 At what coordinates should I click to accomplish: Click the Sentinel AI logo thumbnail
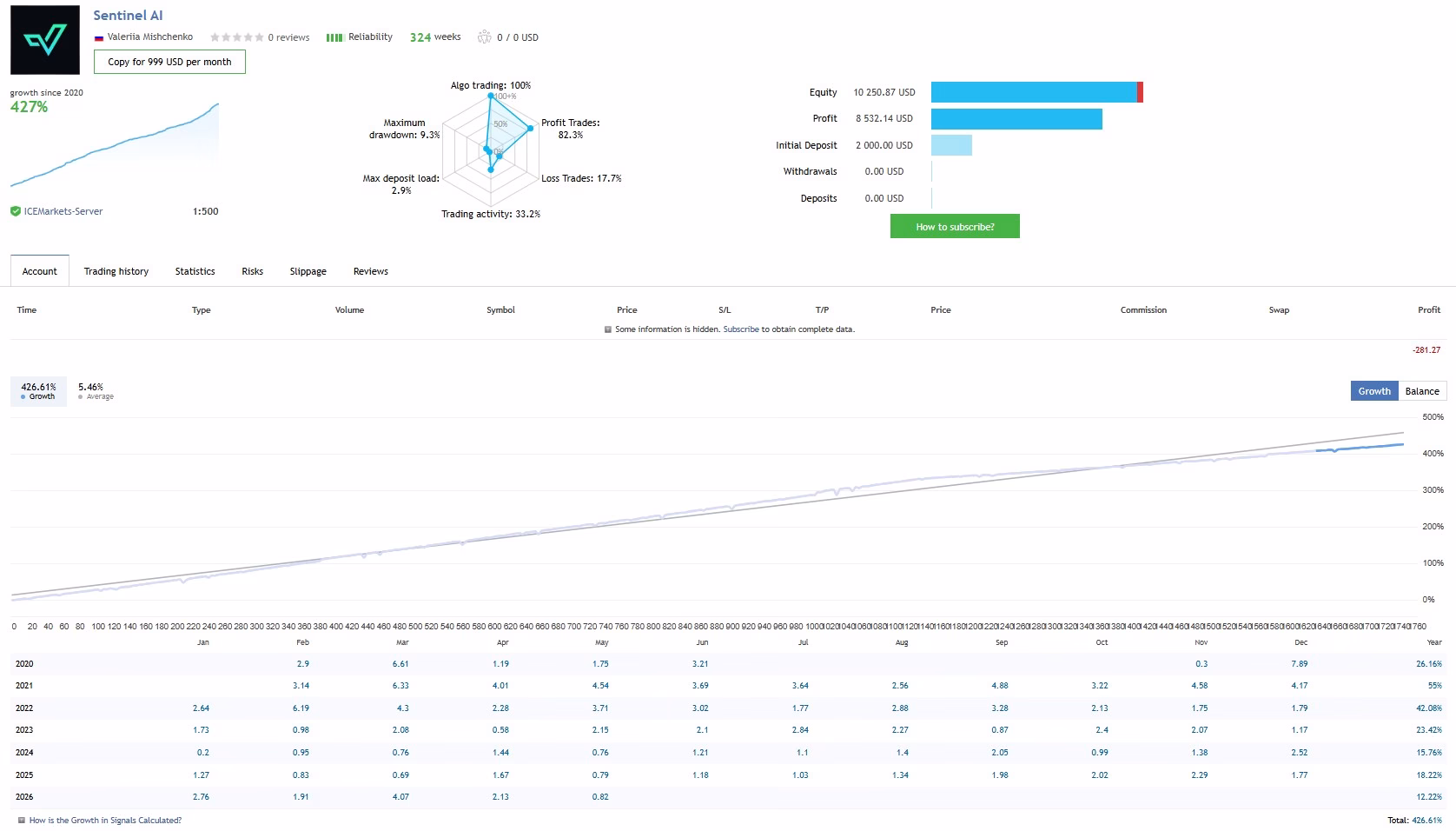click(x=45, y=40)
